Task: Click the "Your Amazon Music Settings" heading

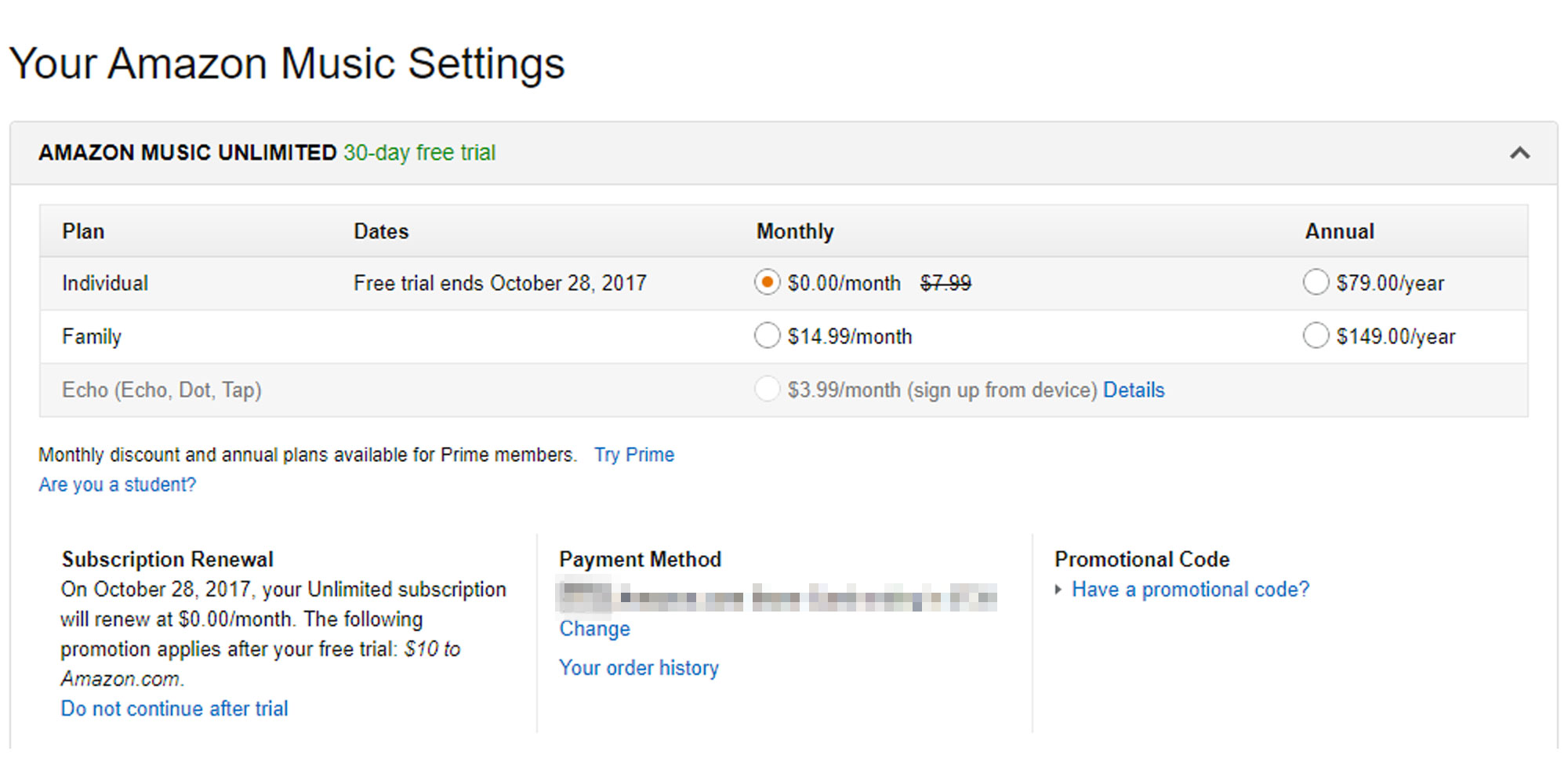Action: click(286, 64)
